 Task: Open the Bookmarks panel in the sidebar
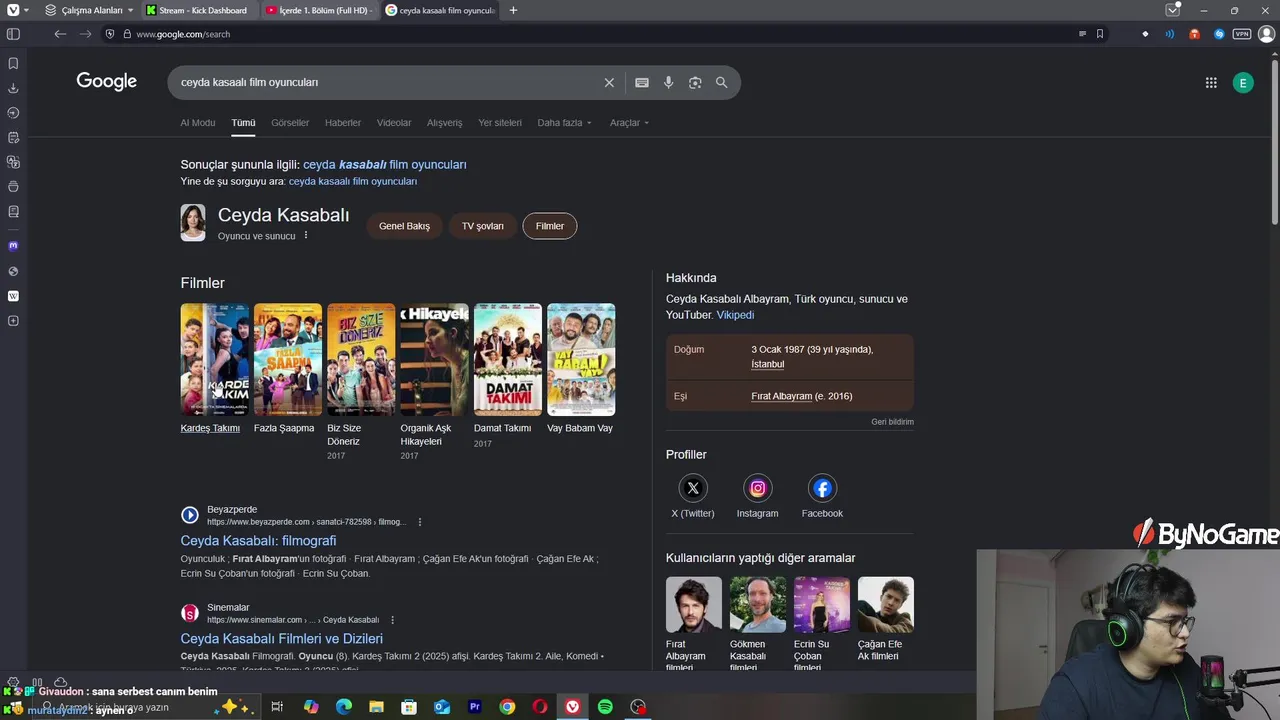click(x=13, y=63)
